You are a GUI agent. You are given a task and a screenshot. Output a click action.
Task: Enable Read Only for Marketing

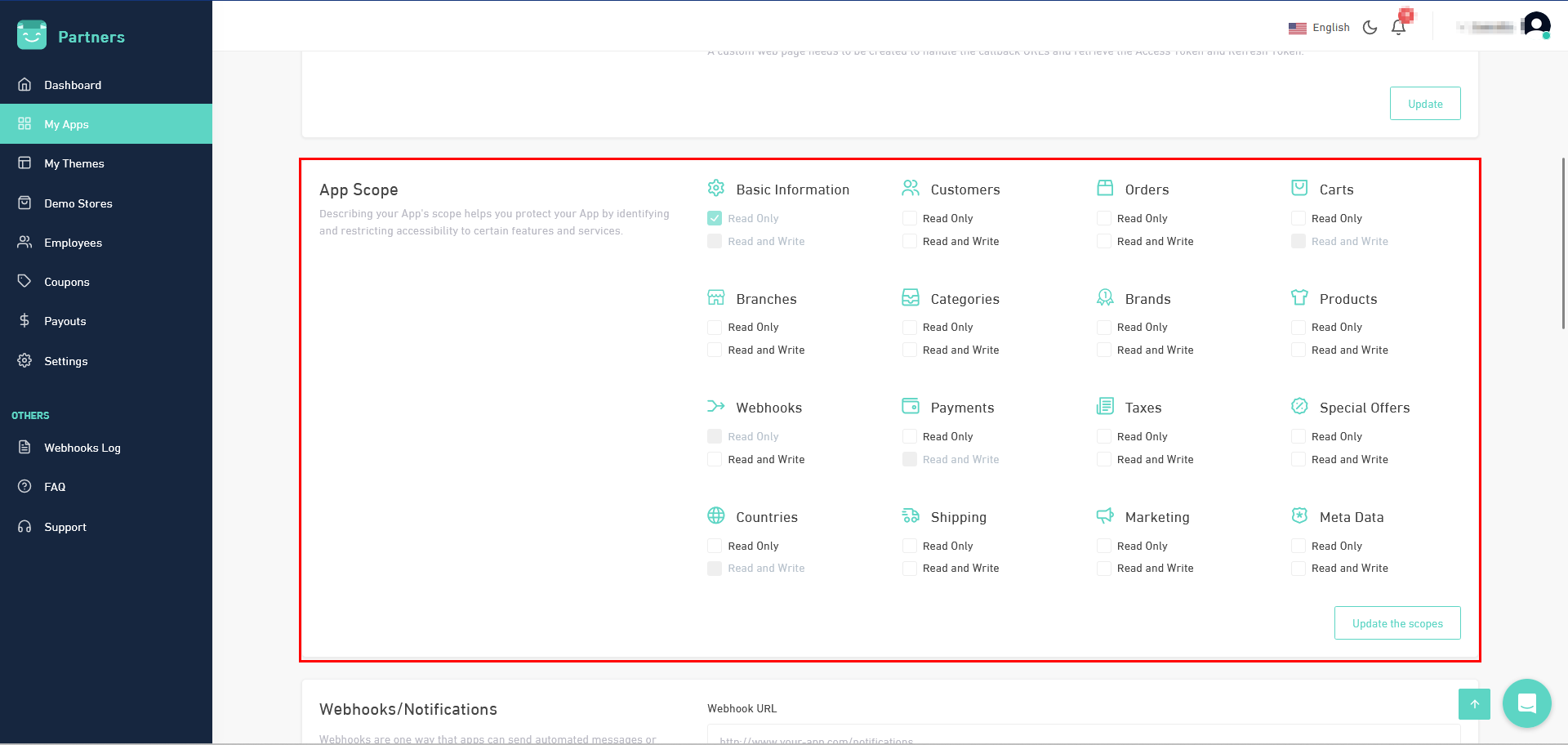coord(1104,546)
